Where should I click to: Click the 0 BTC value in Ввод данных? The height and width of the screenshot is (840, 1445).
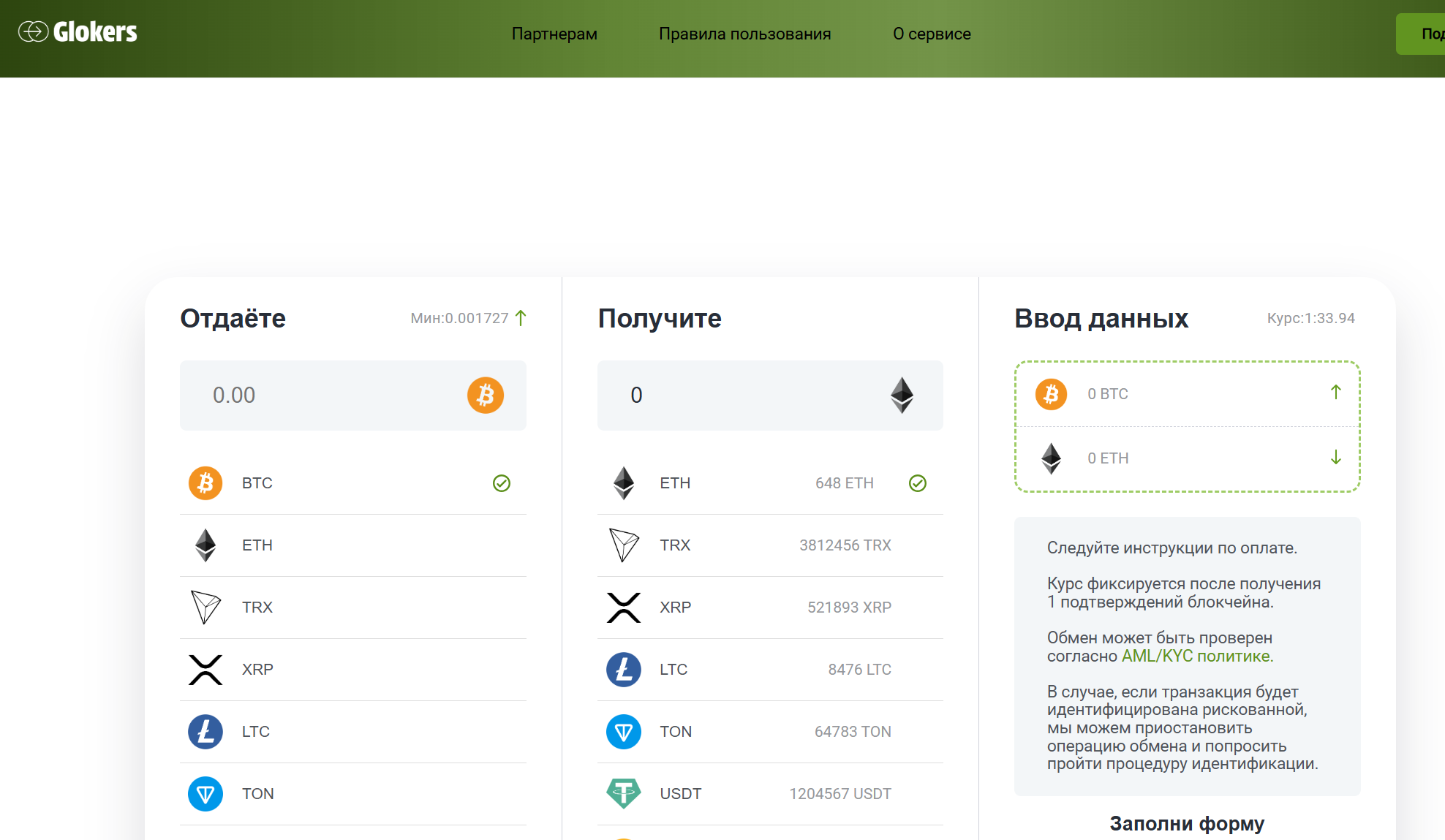coord(1108,394)
